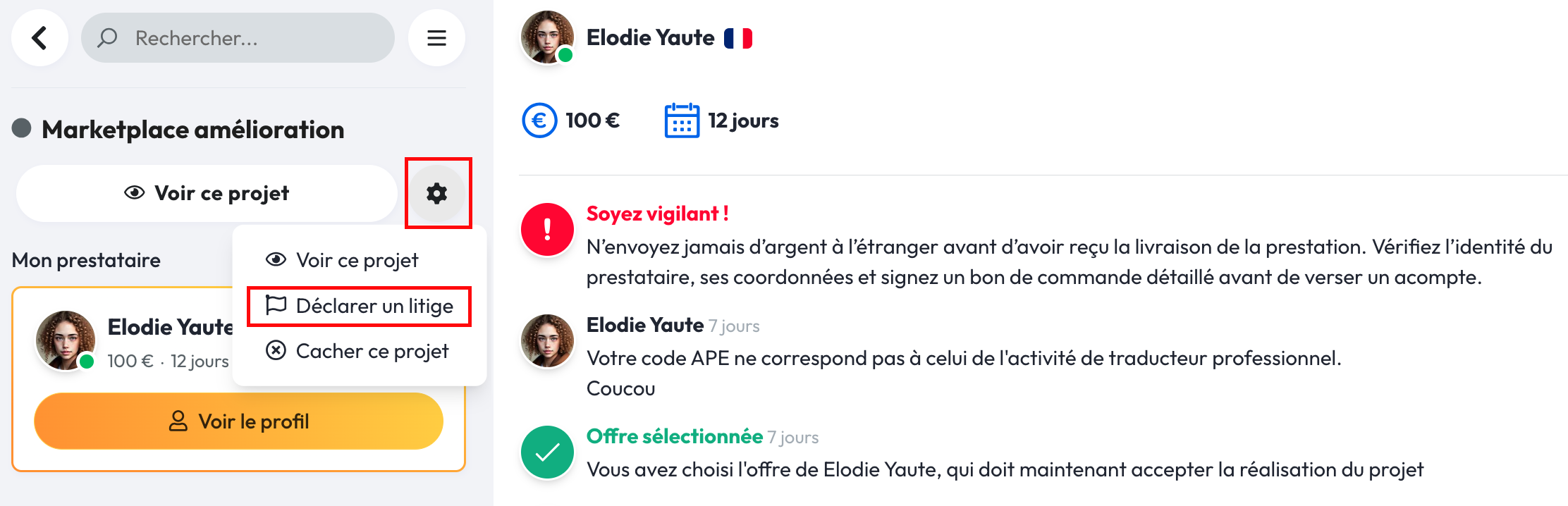Click the green offer-selected checkmark icon
Image resolution: width=1568 pixels, height=506 pixels.
click(x=547, y=452)
